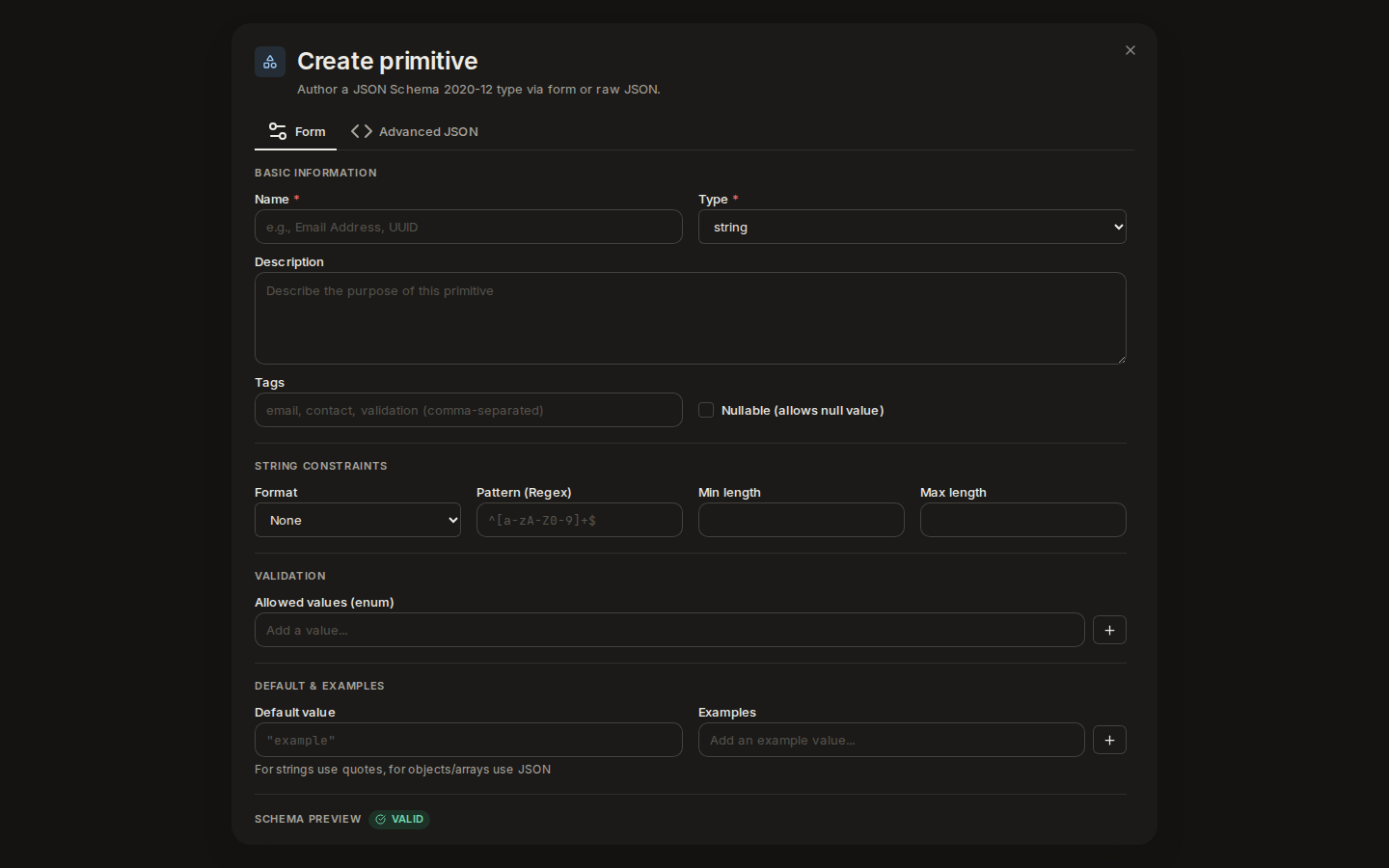
Task: Add an allowed enum value with plus button
Action: (1109, 630)
